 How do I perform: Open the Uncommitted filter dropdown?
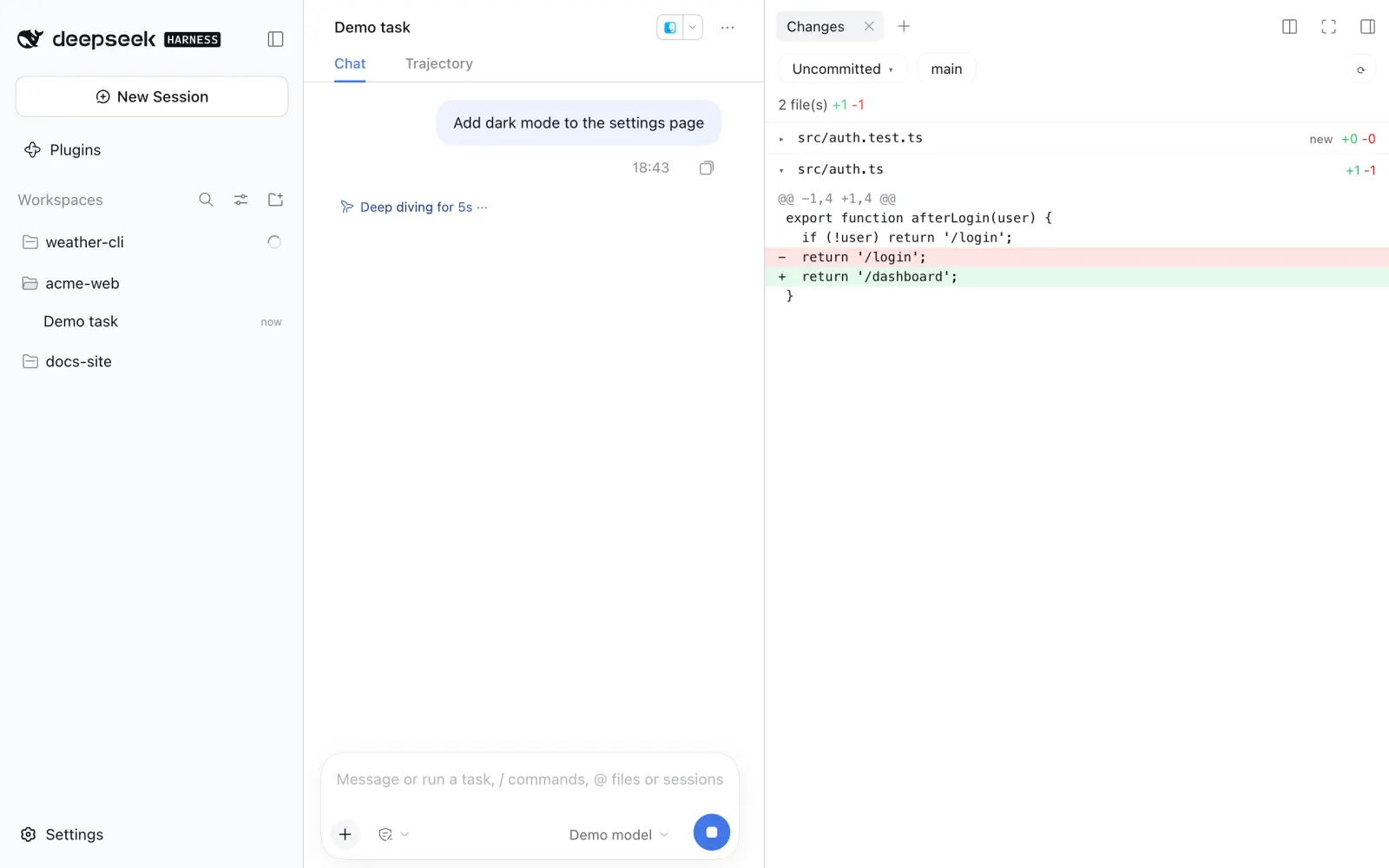(842, 69)
